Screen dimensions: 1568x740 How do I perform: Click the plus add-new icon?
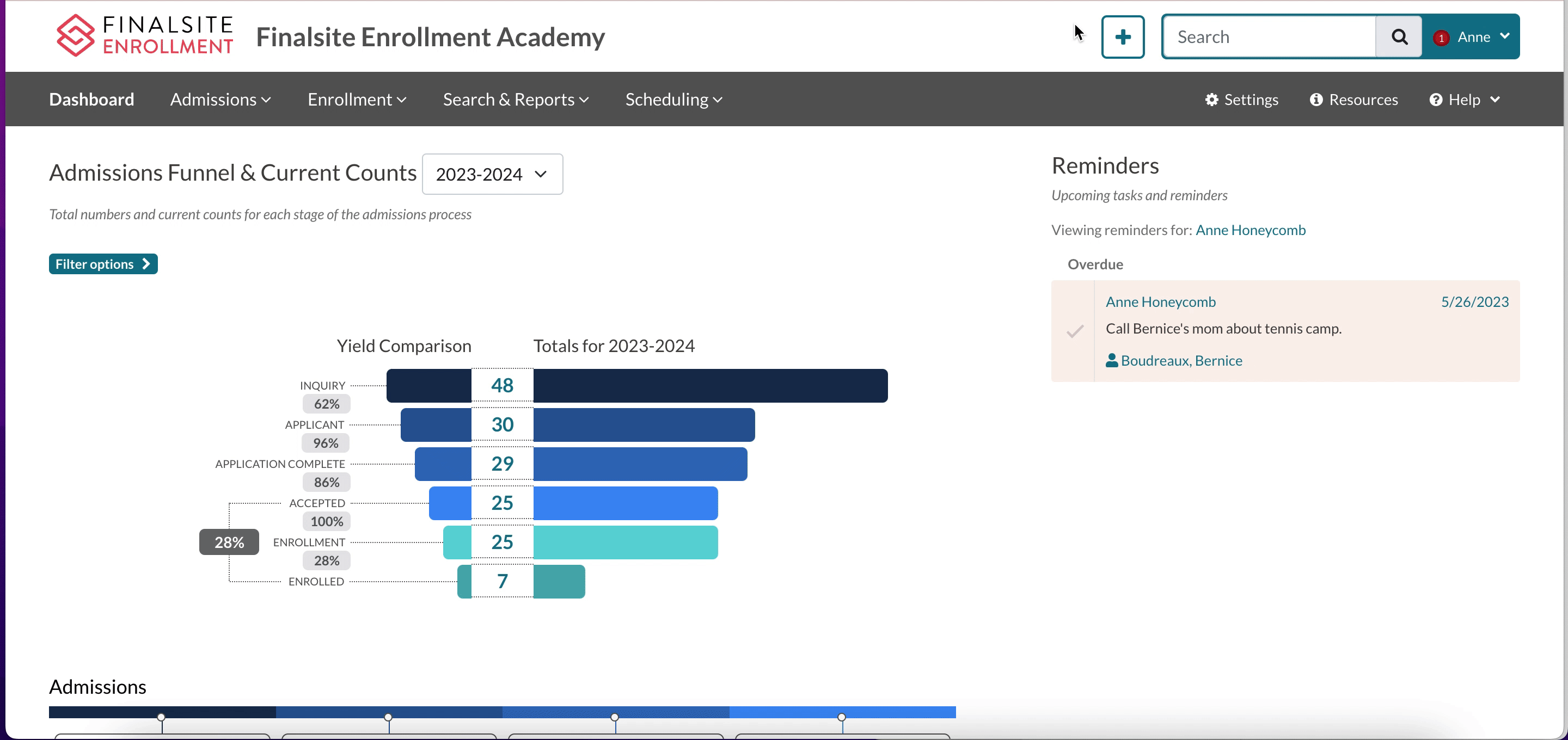[1123, 37]
